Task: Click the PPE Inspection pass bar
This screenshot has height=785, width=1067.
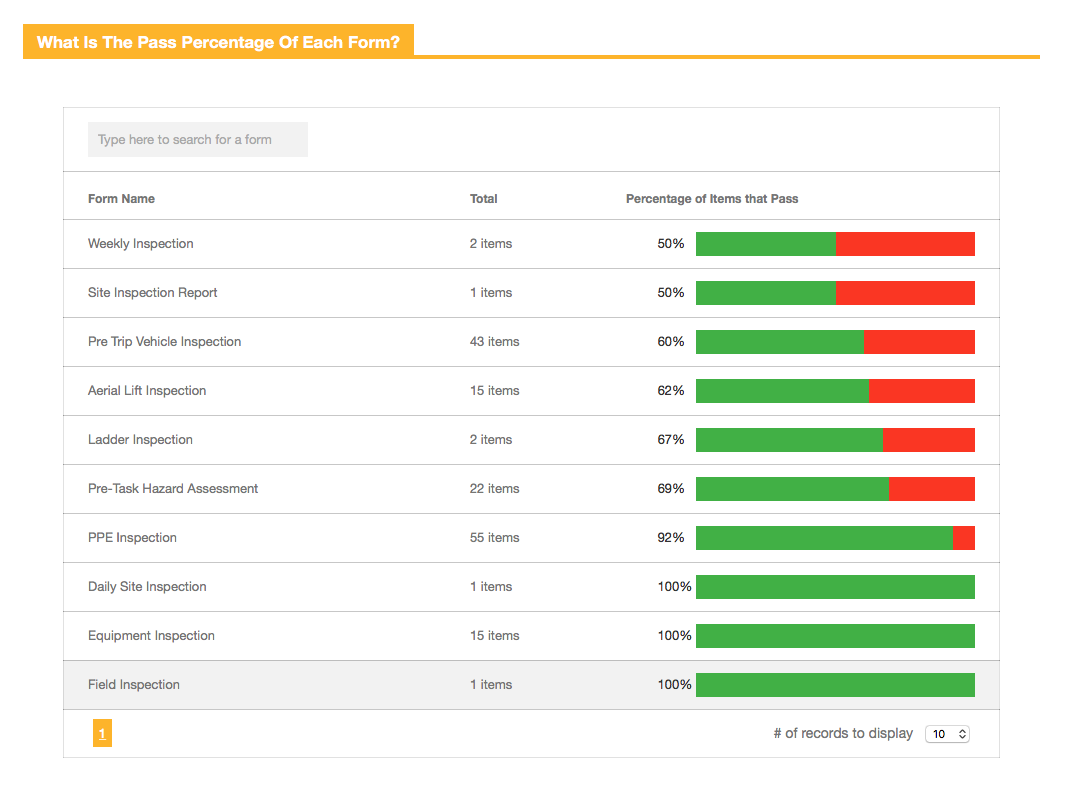Action: pos(835,538)
